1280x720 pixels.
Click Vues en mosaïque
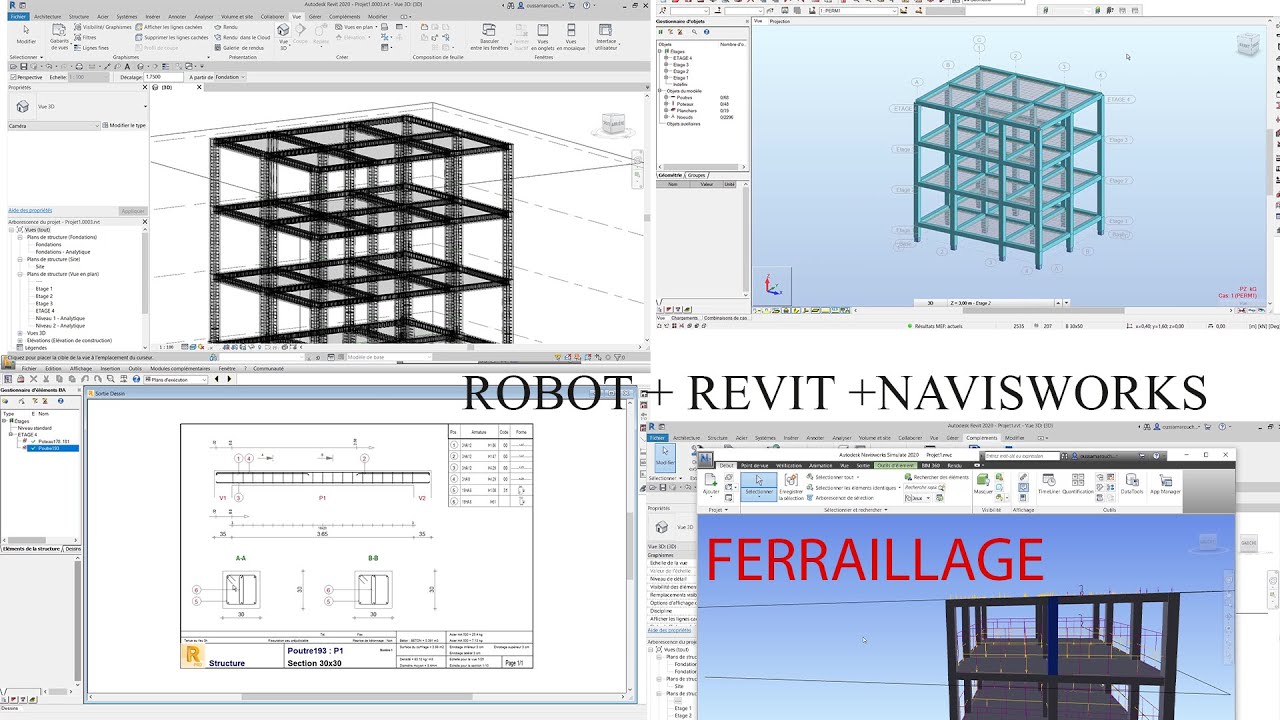(x=572, y=37)
